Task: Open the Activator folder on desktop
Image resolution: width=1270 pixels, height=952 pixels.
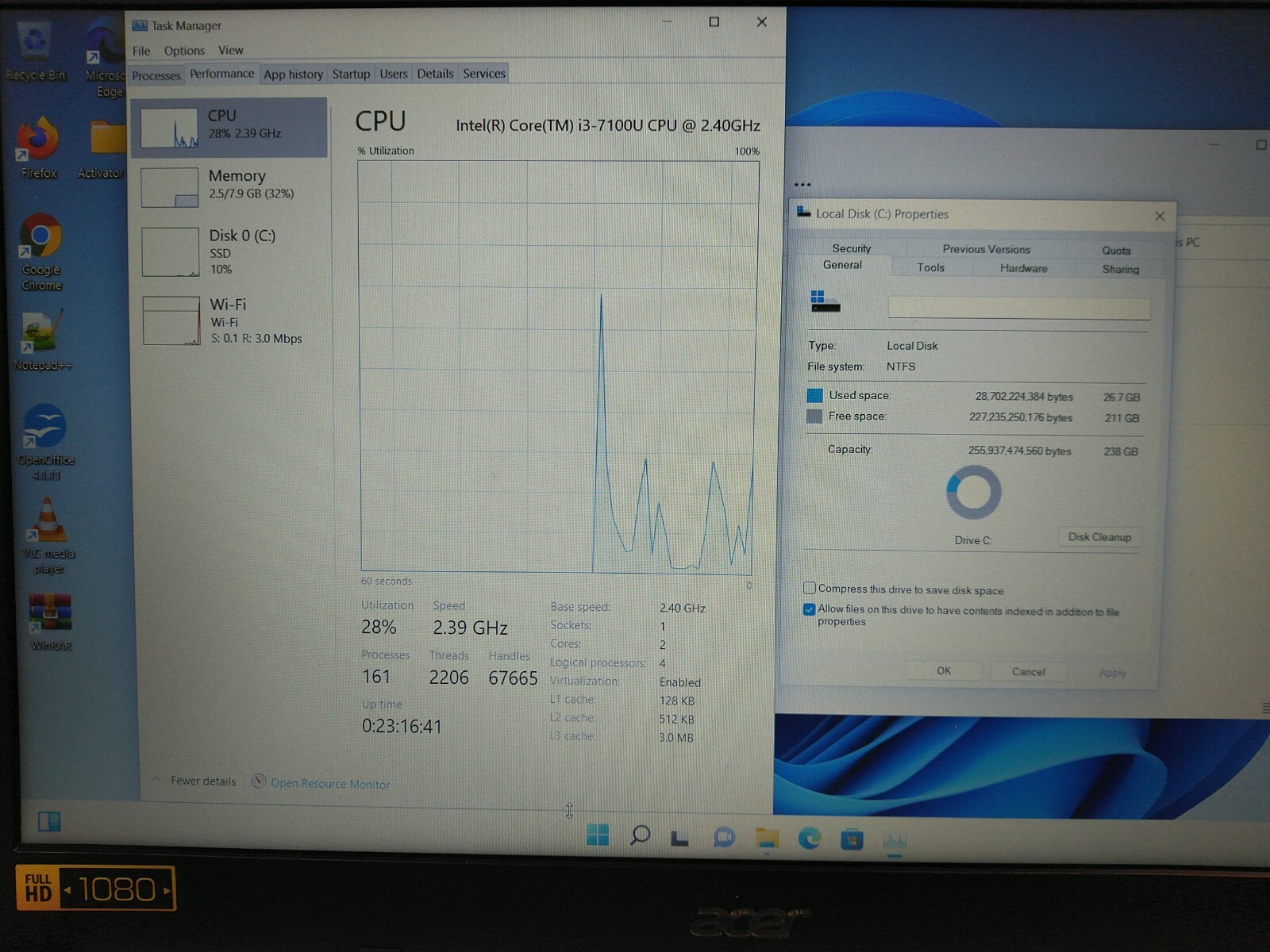Action: click(103, 148)
